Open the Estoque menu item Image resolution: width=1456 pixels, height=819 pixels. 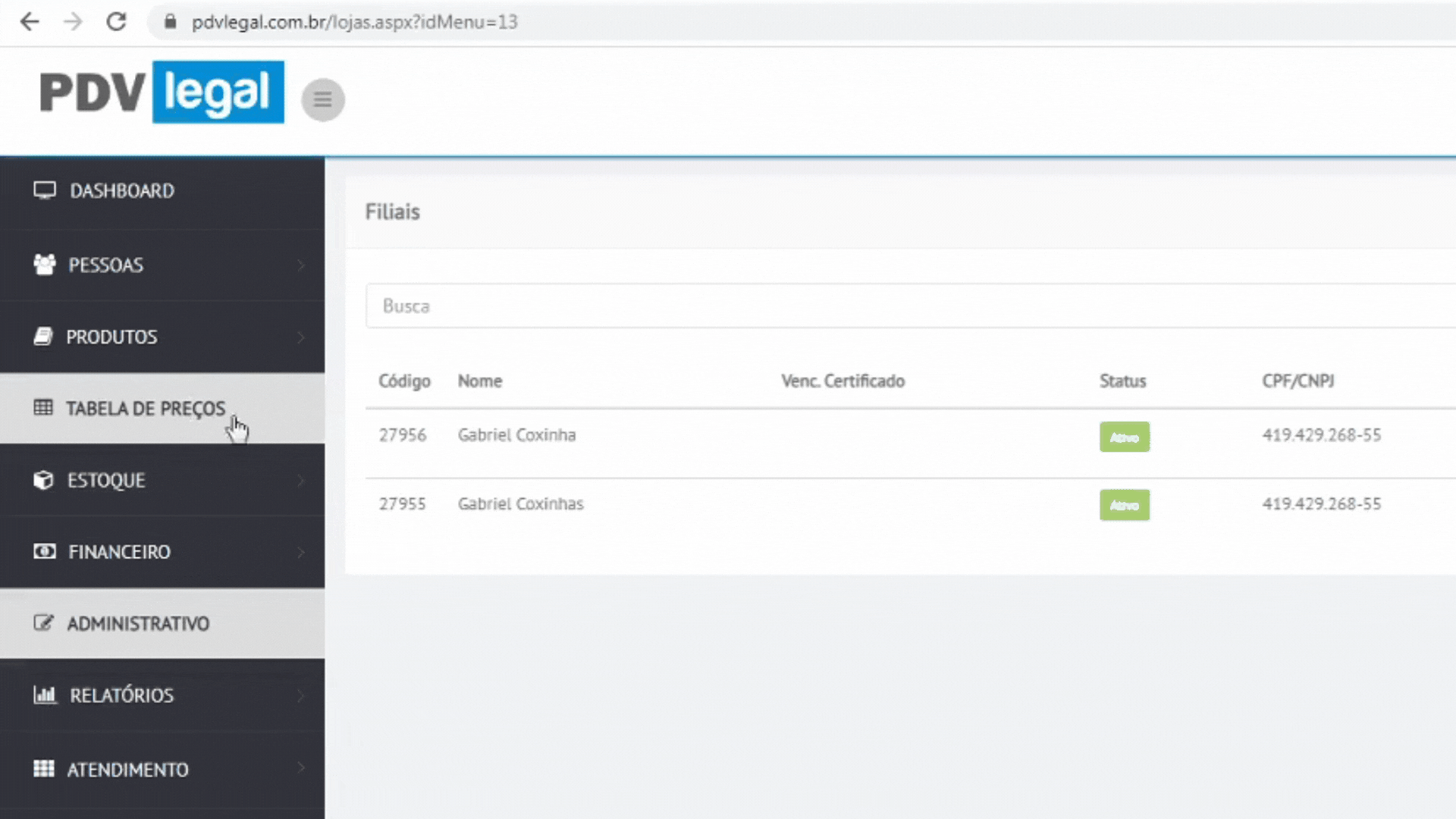click(x=106, y=480)
